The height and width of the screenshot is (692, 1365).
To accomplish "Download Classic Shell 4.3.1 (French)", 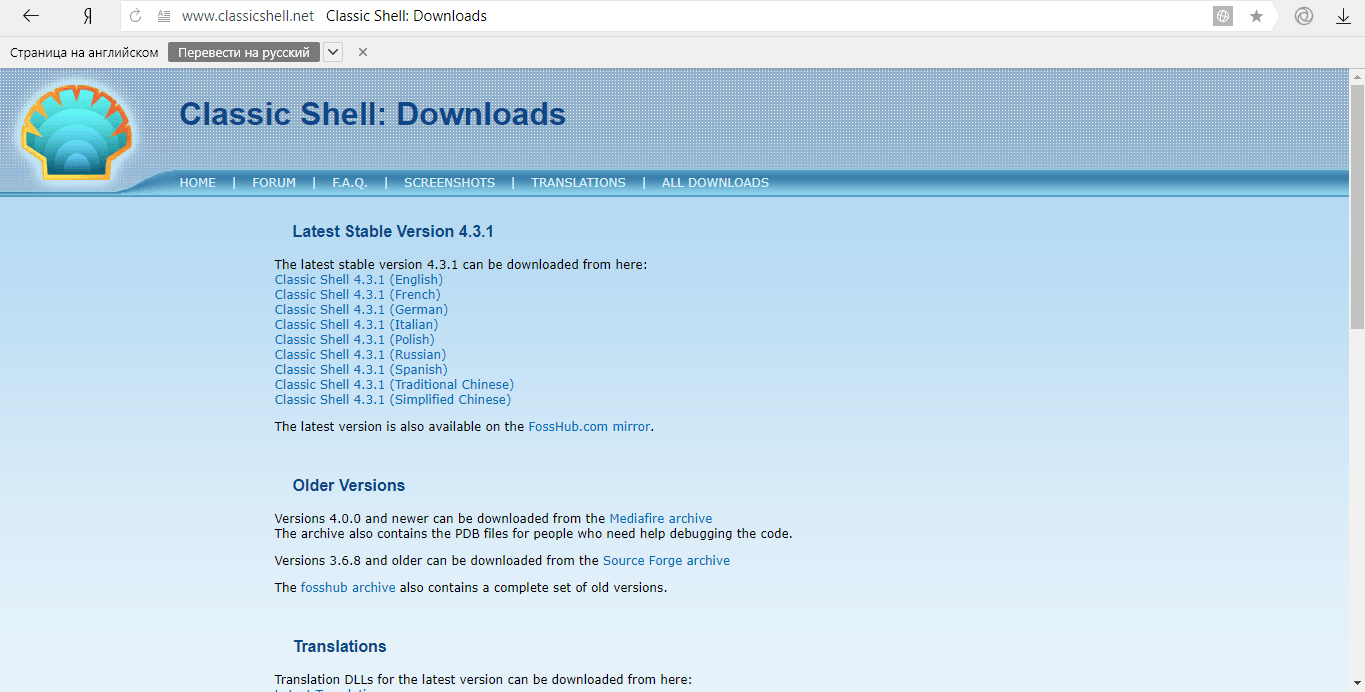I will (x=357, y=295).
